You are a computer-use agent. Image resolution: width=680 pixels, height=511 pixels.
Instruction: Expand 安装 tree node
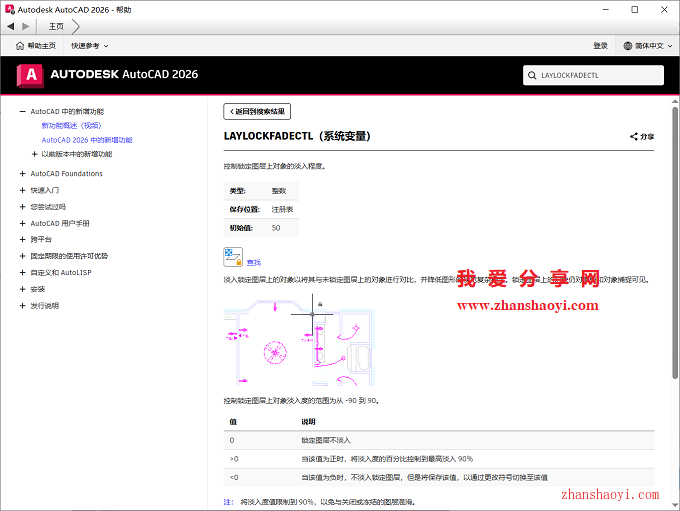(x=23, y=289)
